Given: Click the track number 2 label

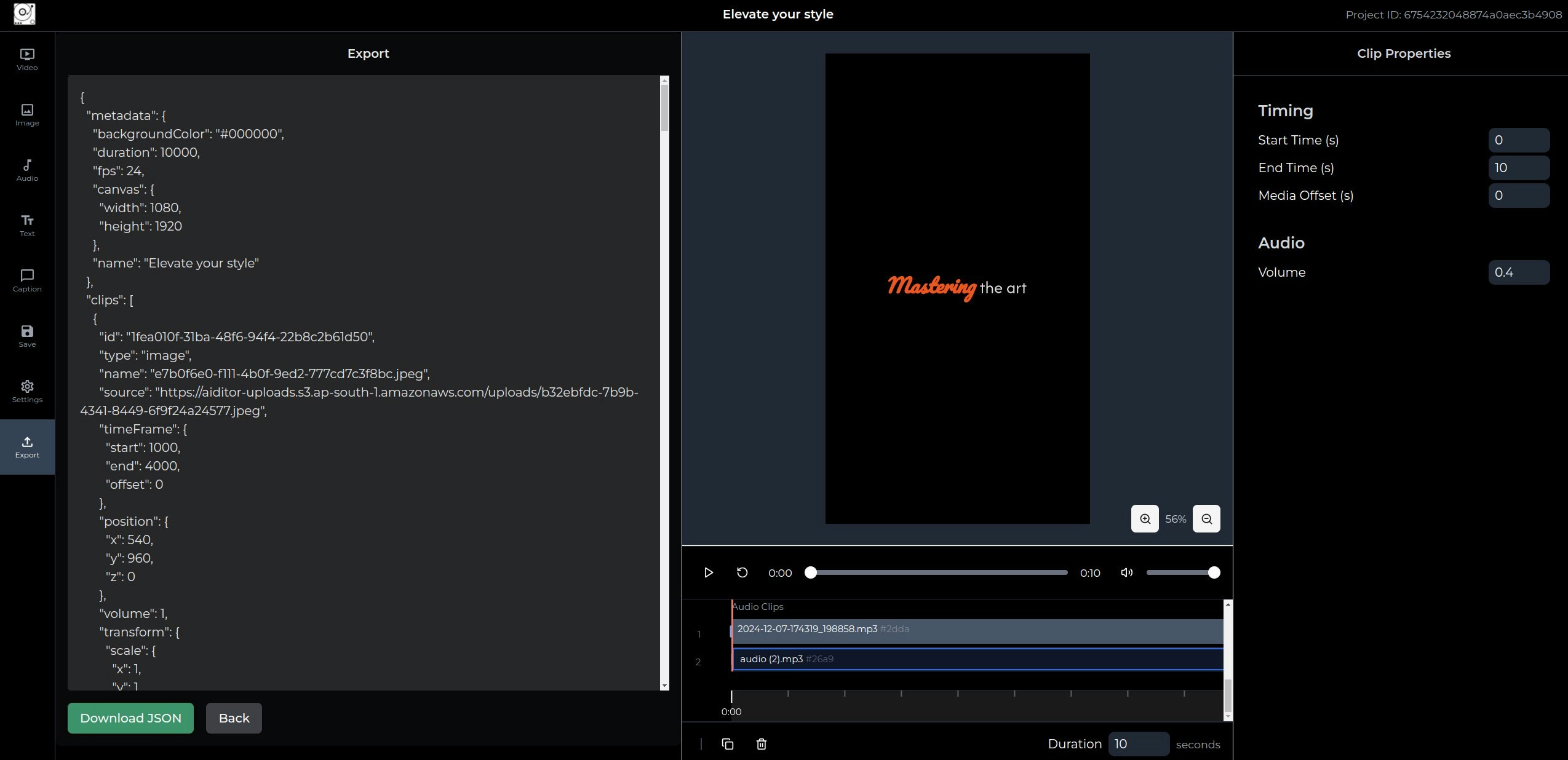Looking at the screenshot, I should coord(698,662).
